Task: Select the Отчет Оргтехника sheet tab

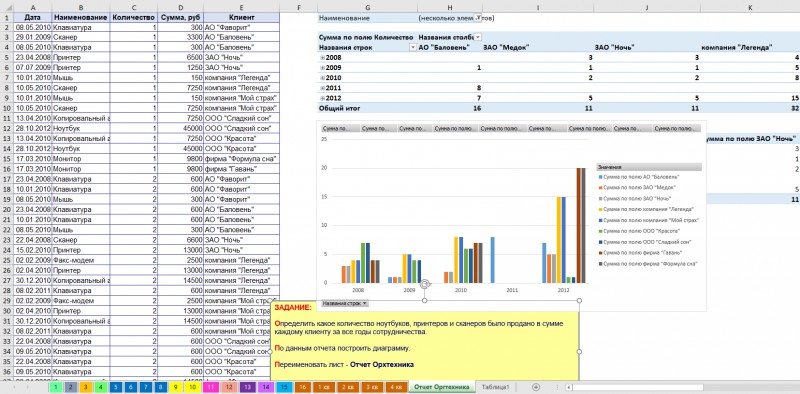Action: (x=441, y=387)
